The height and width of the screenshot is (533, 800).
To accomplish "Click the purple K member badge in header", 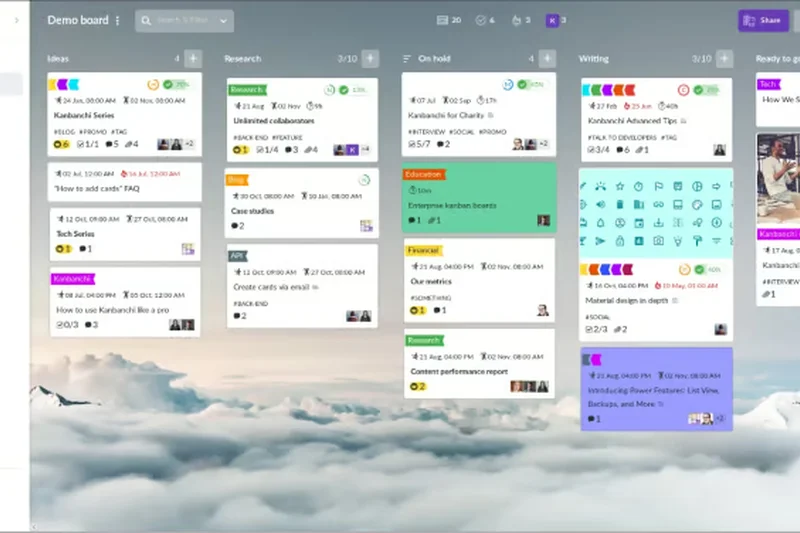I will [552, 20].
